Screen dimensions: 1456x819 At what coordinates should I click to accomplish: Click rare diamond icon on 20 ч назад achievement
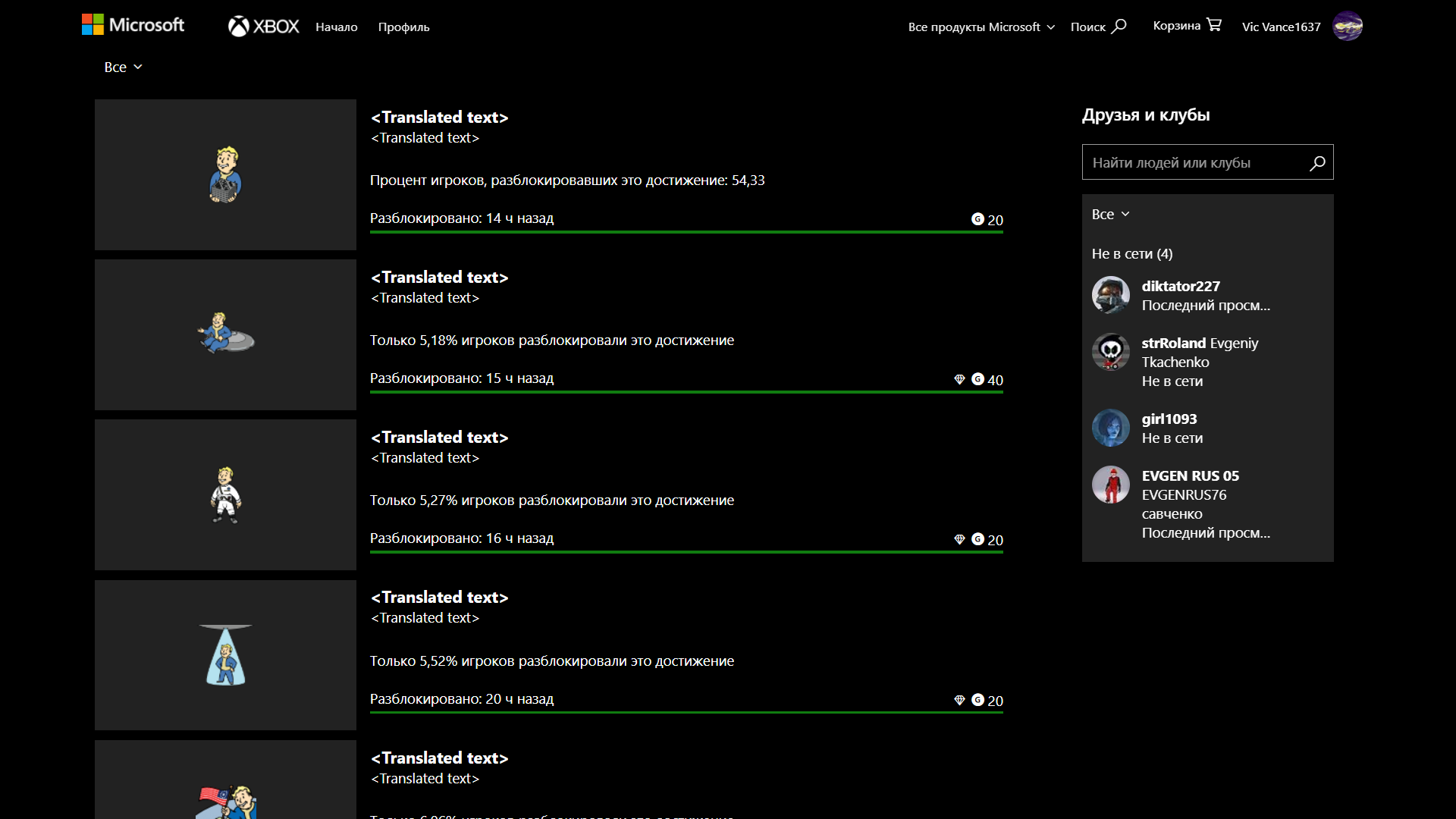click(959, 700)
